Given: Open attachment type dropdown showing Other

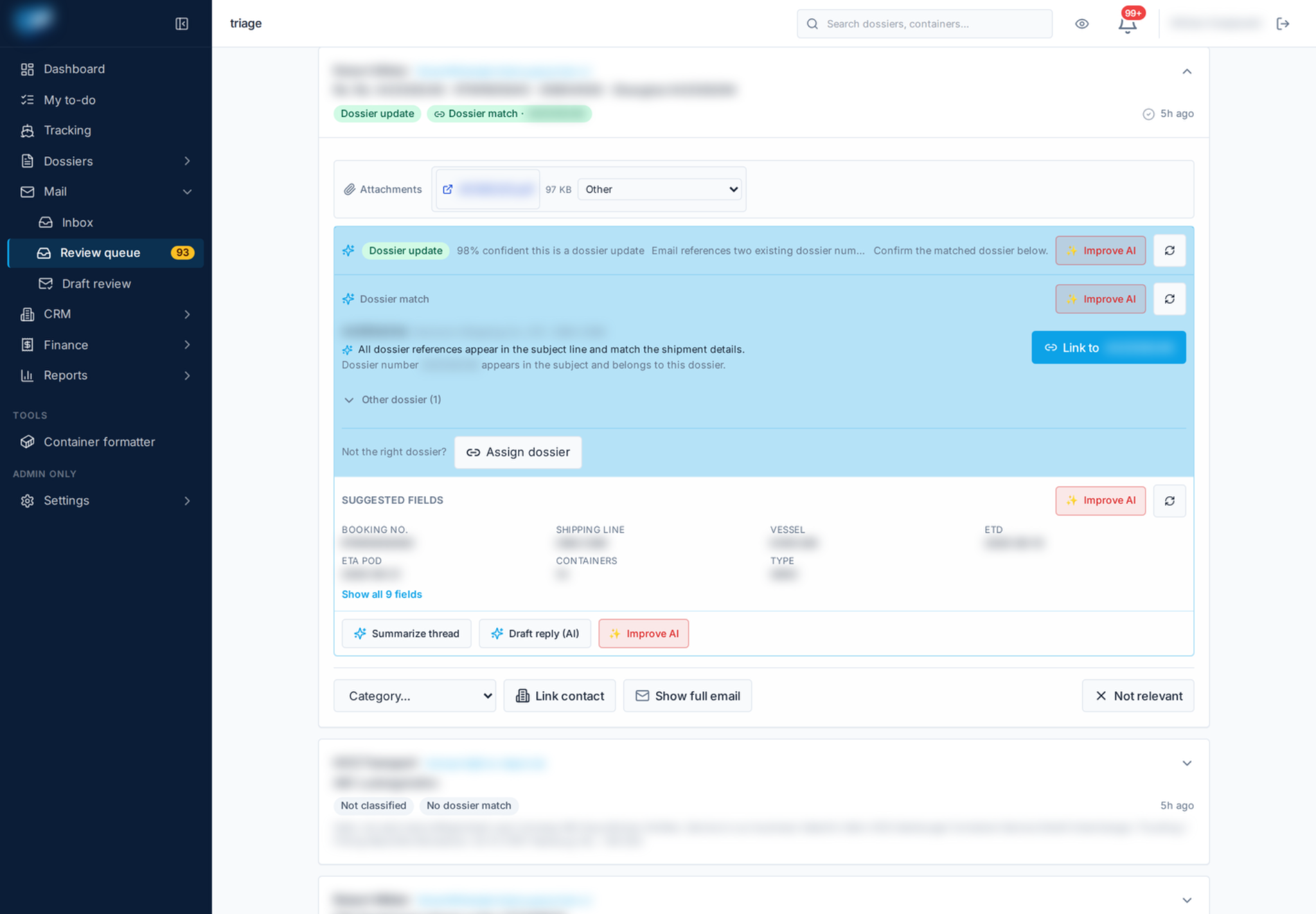Looking at the screenshot, I should (659, 189).
